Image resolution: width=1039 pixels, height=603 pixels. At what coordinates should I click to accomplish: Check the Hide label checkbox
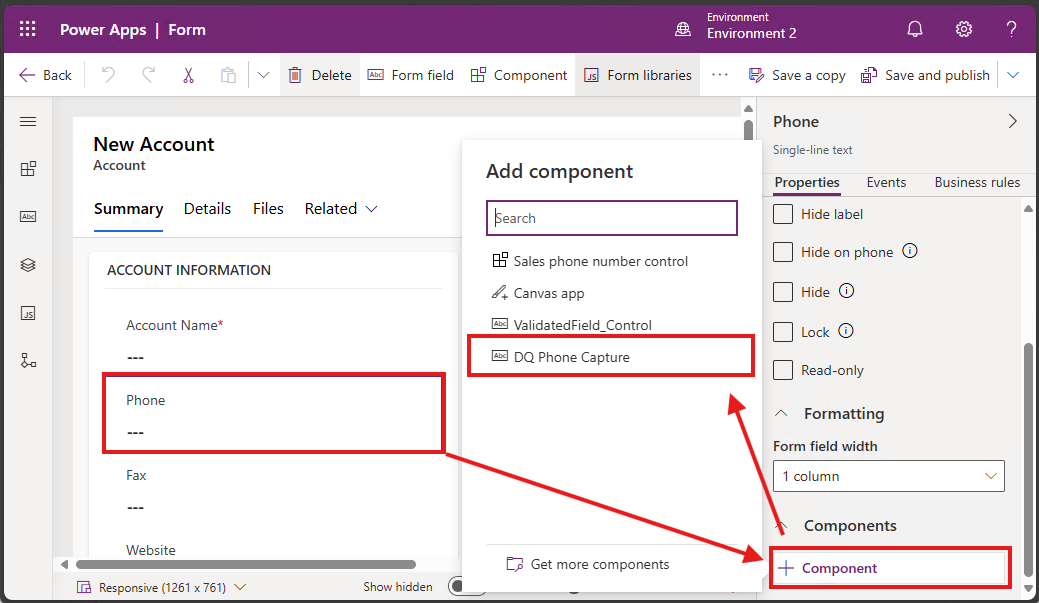tap(783, 214)
